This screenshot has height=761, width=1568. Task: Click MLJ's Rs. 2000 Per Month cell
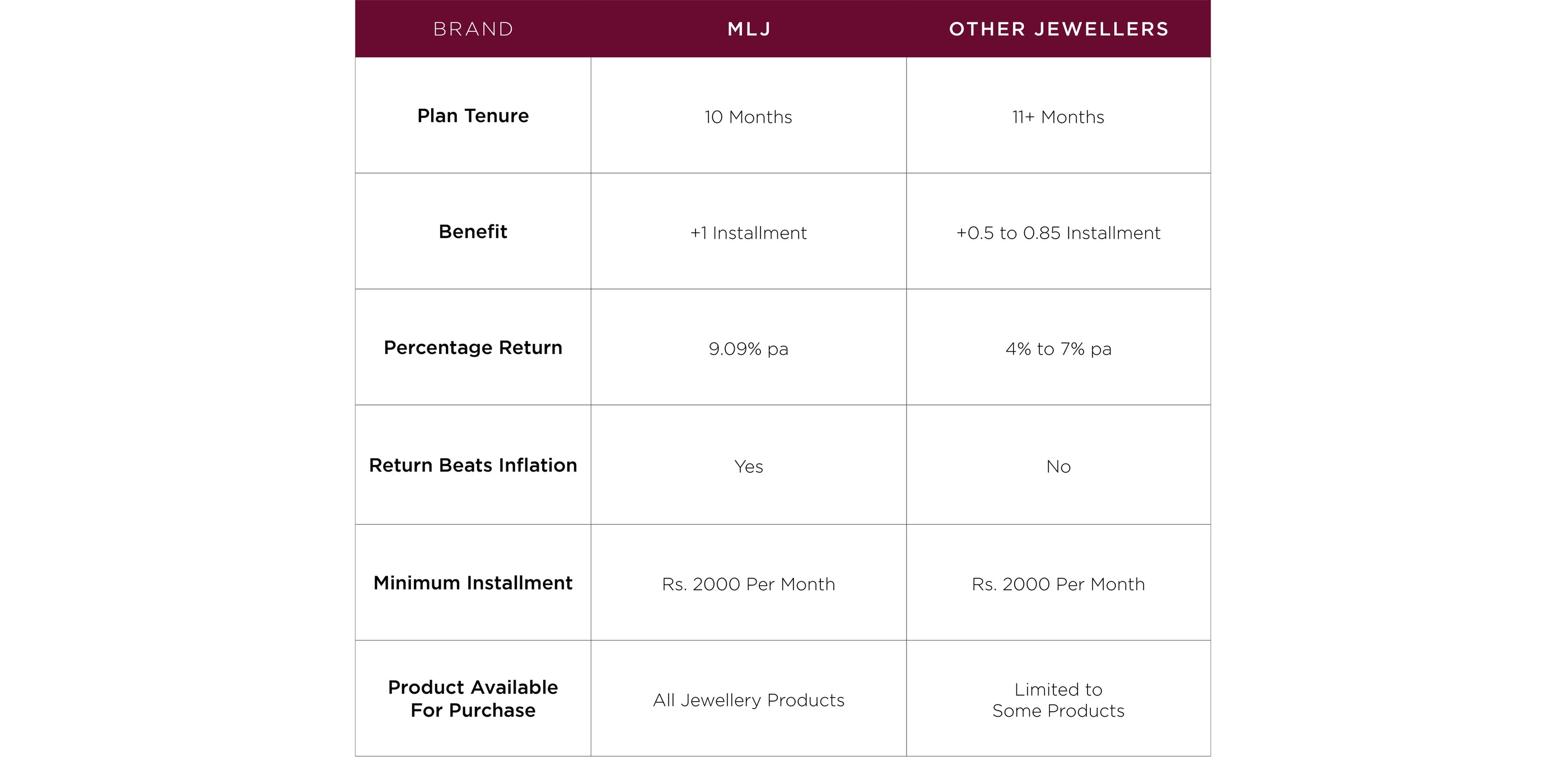pos(748,584)
